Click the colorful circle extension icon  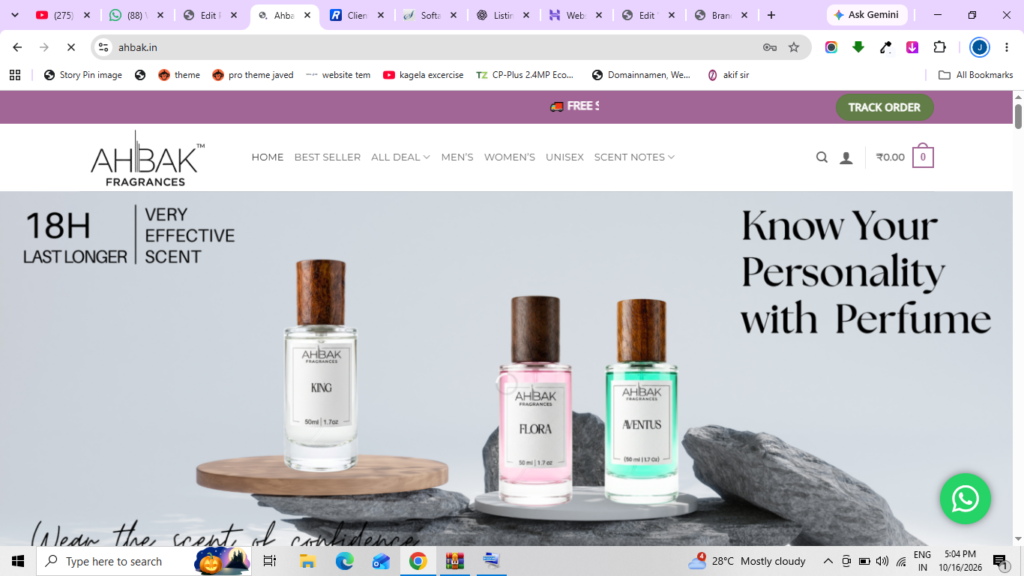pyautogui.click(x=831, y=47)
